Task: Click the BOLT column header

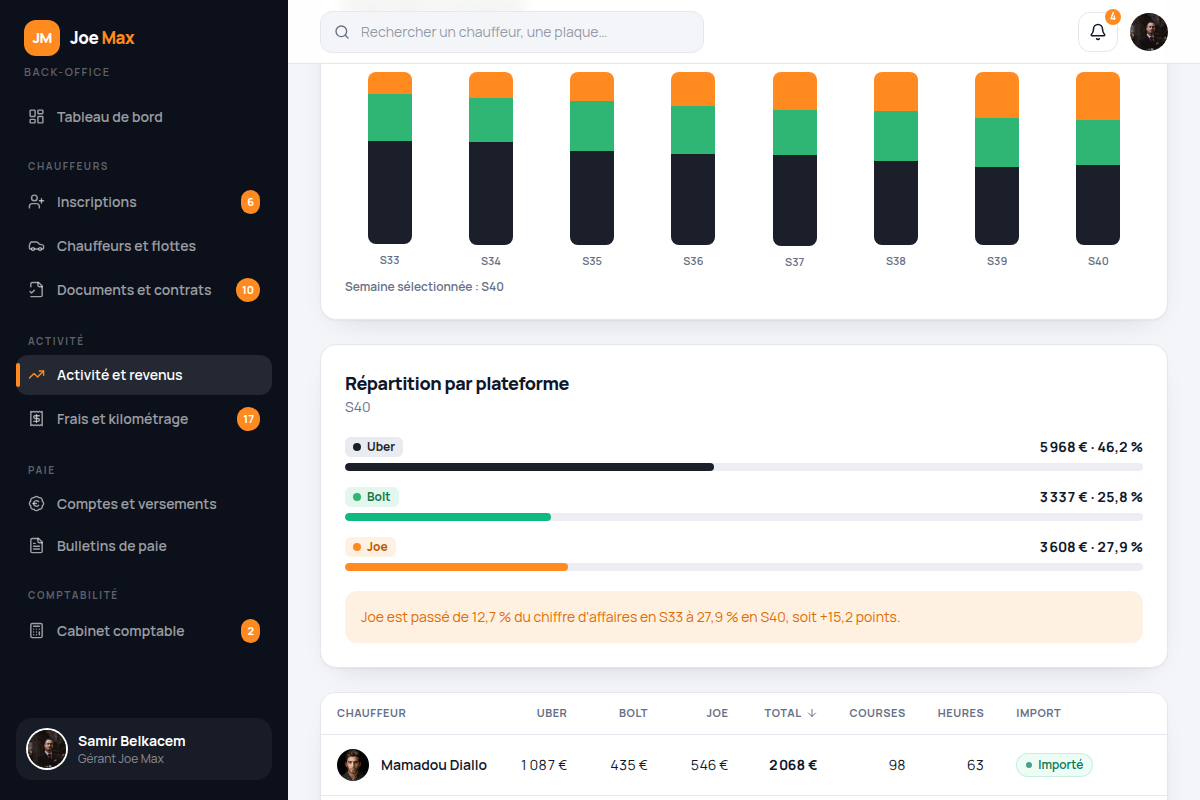Action: tap(633, 713)
